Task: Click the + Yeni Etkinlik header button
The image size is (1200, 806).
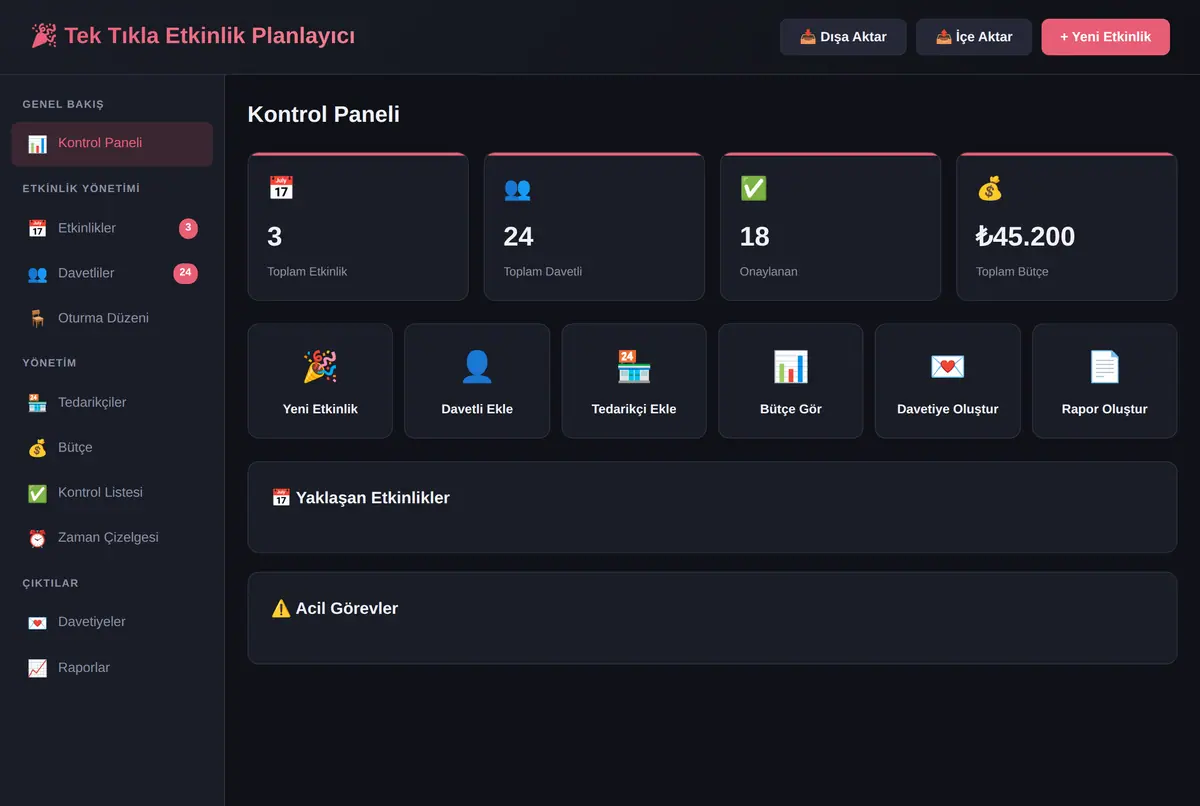Action: coord(1105,37)
